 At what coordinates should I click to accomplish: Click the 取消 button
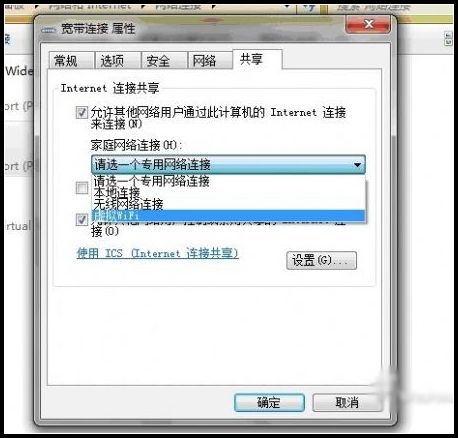(347, 402)
